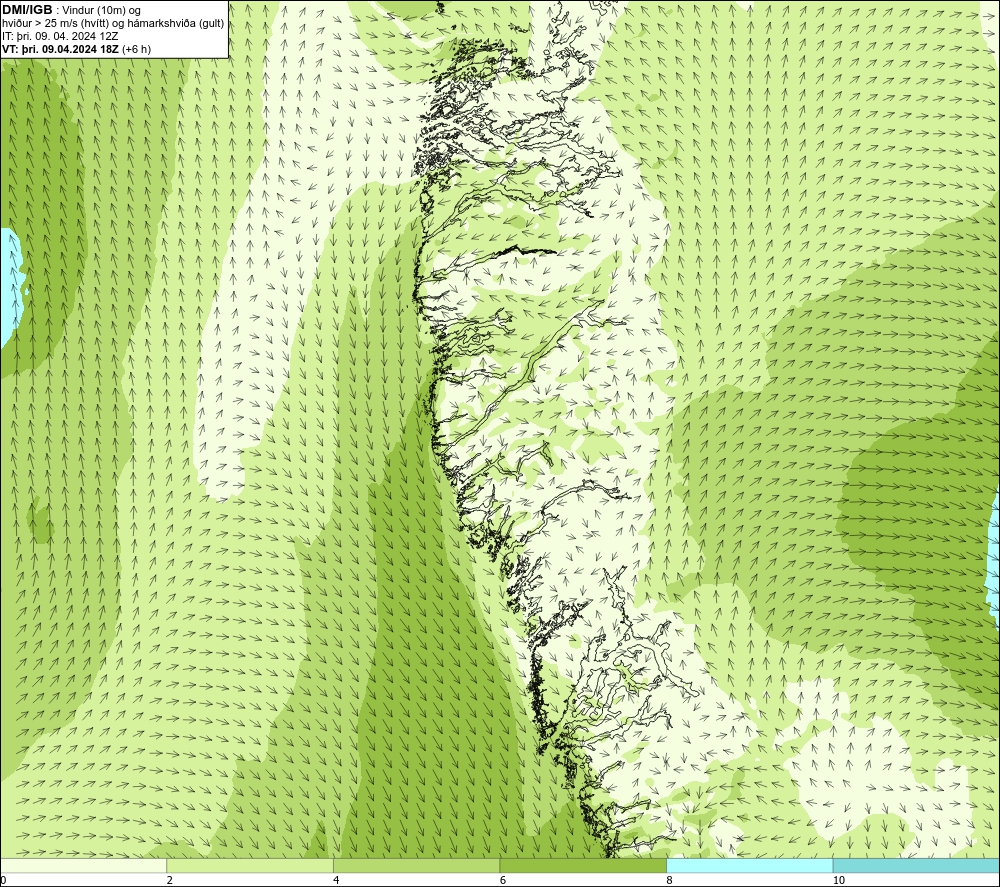Click legend scale label '4'
Viewport: 1000px width, 887px height.
coord(336,880)
